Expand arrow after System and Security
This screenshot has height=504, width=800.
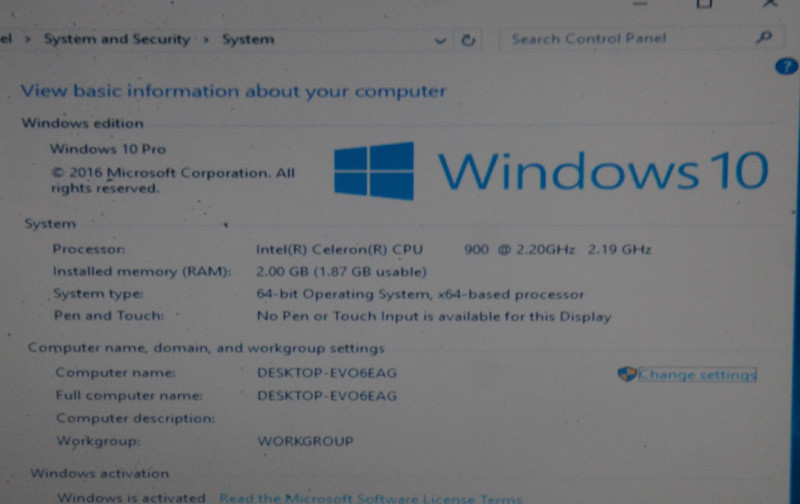tap(206, 39)
